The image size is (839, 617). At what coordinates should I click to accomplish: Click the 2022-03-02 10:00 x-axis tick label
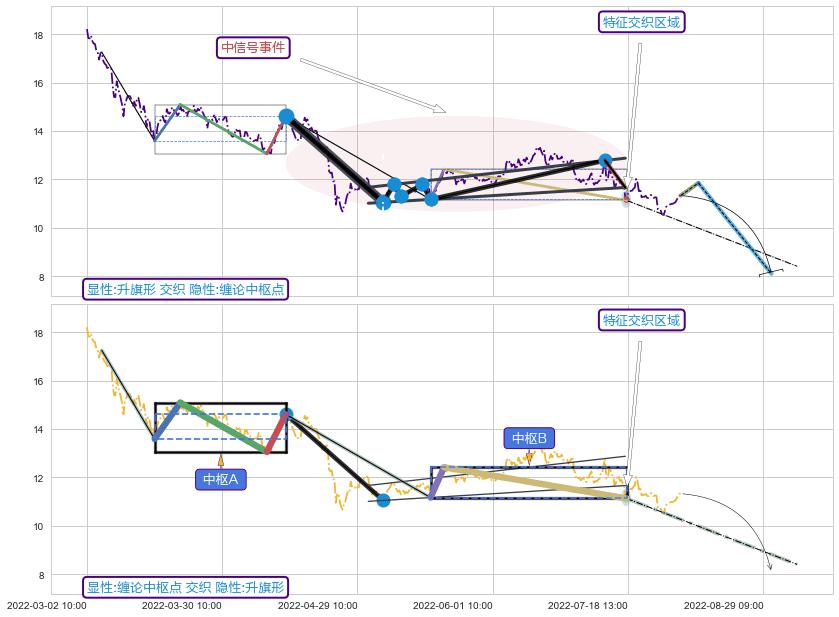(46, 605)
